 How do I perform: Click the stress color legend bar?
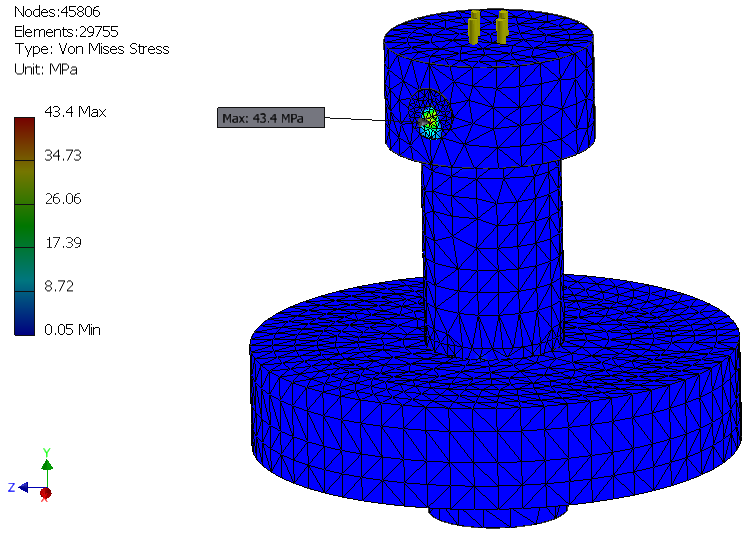25,226
